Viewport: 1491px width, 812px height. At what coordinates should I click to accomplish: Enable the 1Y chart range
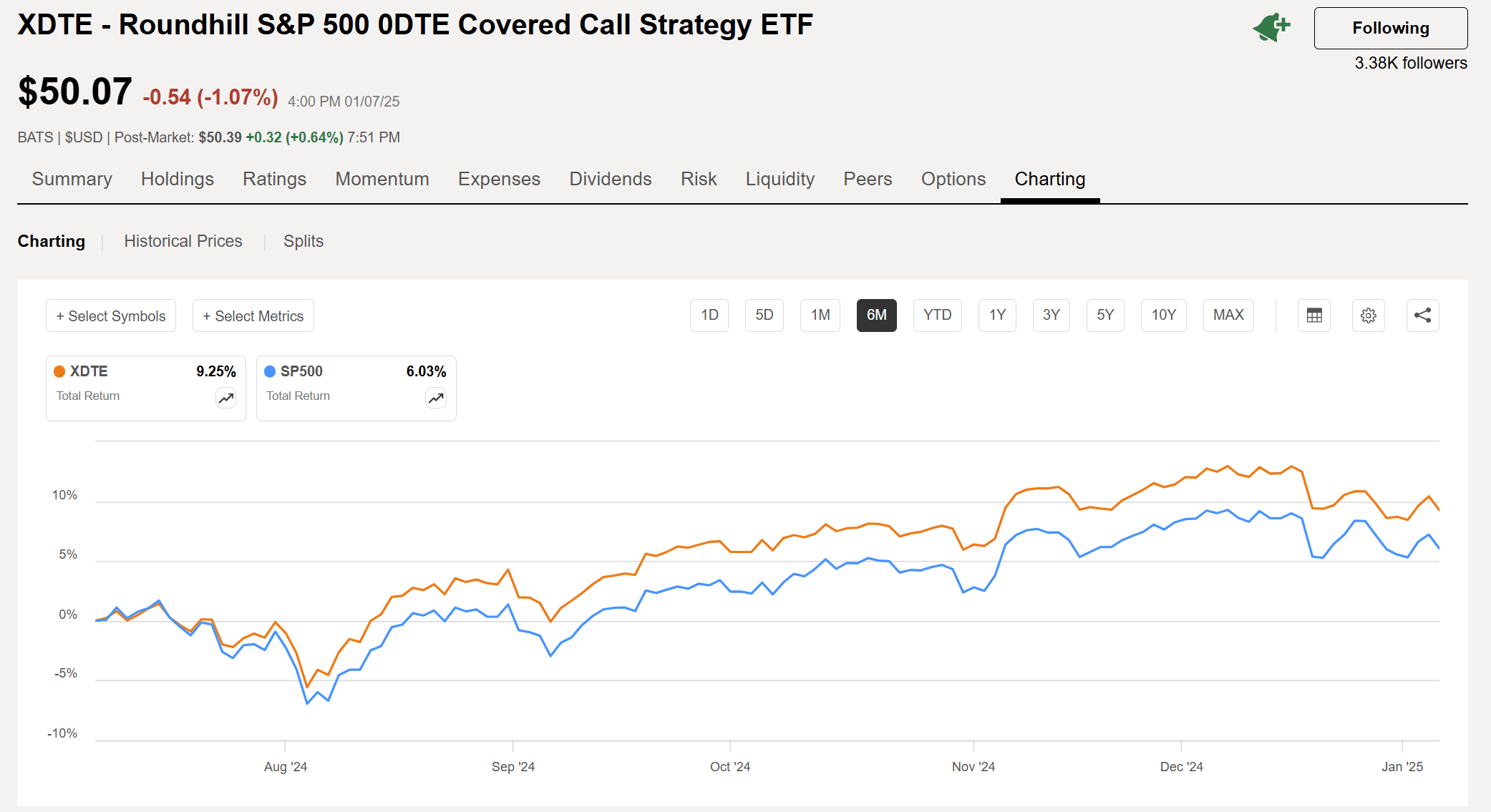[997, 315]
